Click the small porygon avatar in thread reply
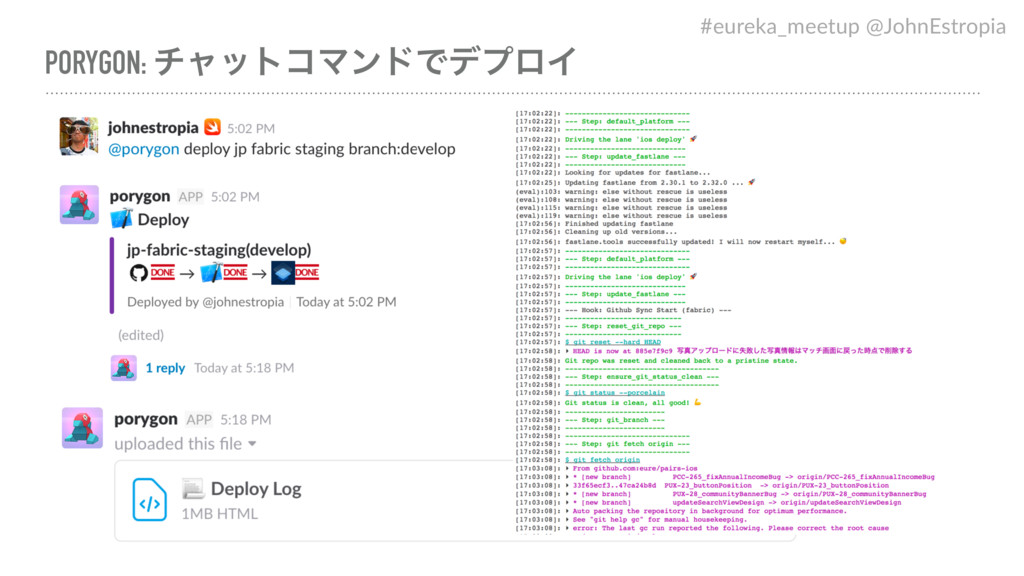Viewport: 1024px width, 576px height. click(123, 368)
